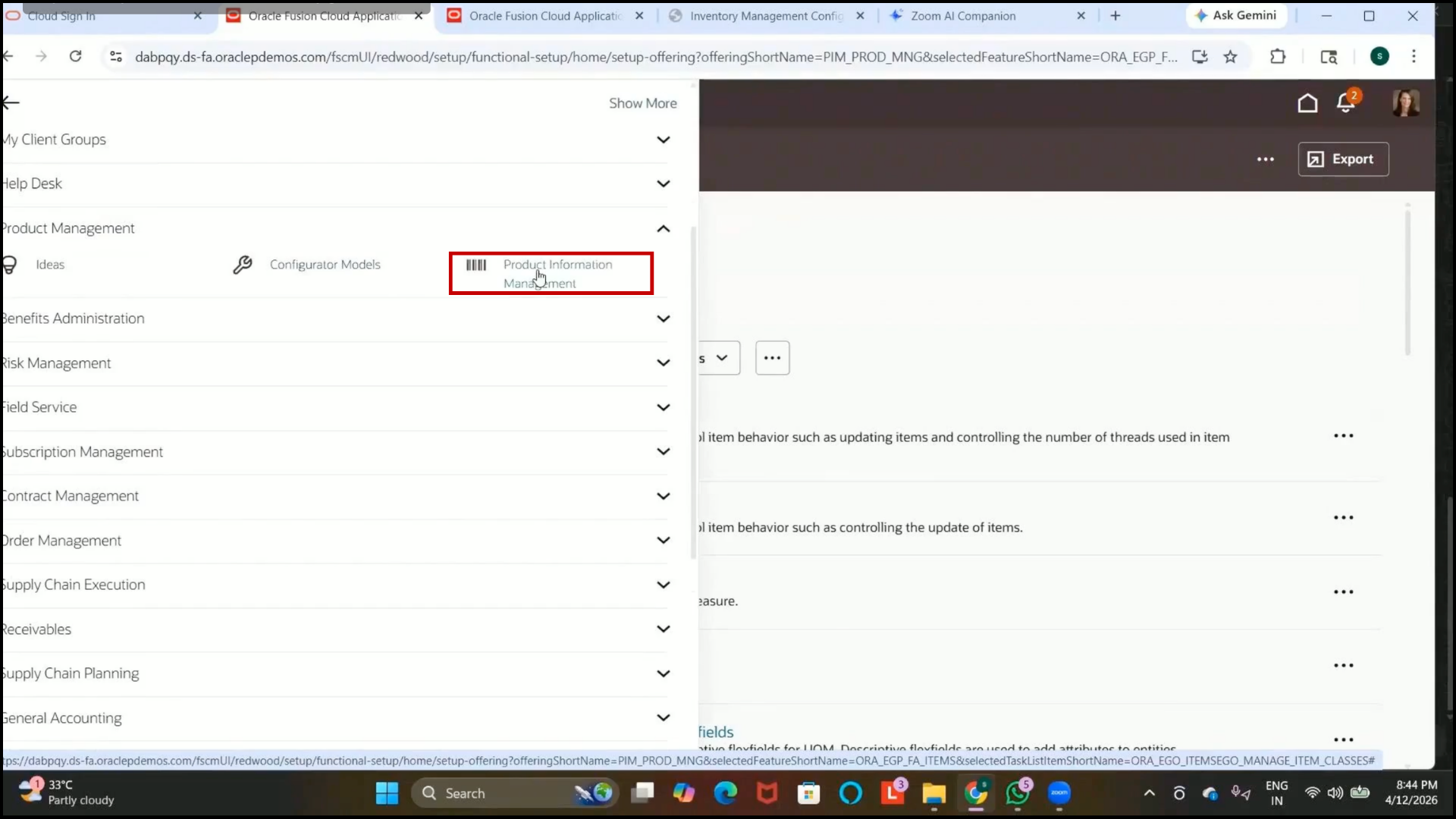Show hidden system tray icons

[x=1150, y=793]
